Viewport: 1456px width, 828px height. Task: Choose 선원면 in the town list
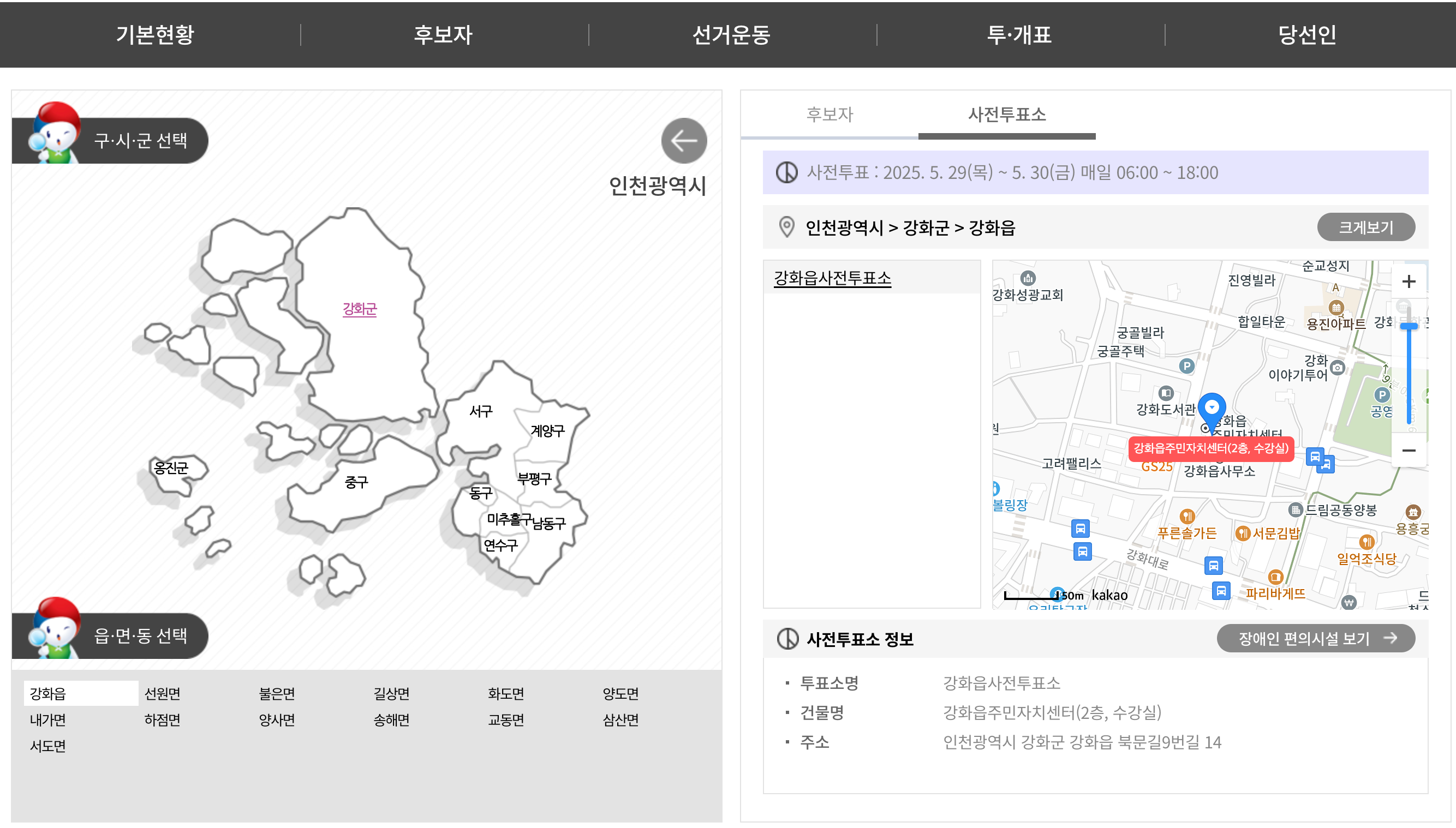click(162, 693)
